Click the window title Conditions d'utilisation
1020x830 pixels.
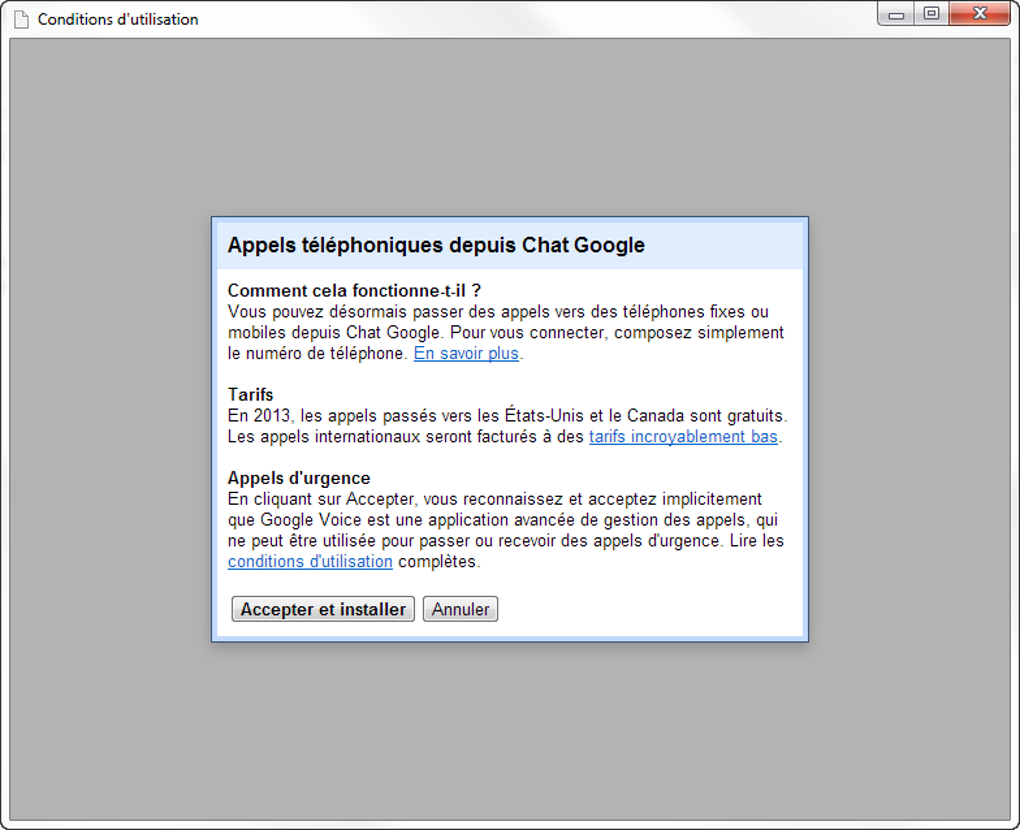[118, 20]
